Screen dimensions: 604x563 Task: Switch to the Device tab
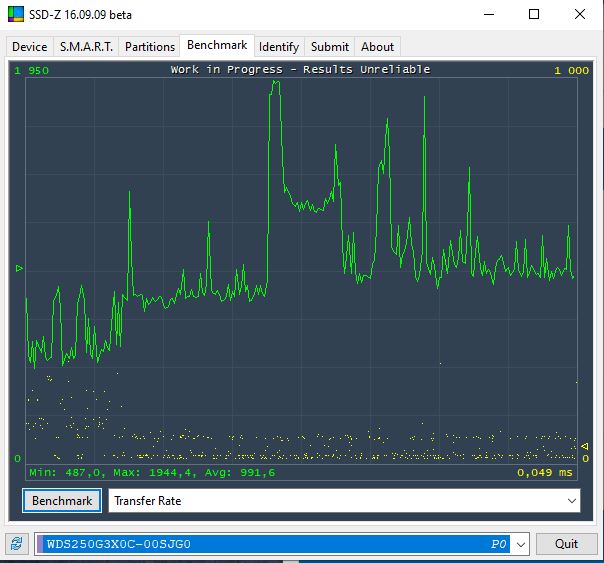coord(30,47)
